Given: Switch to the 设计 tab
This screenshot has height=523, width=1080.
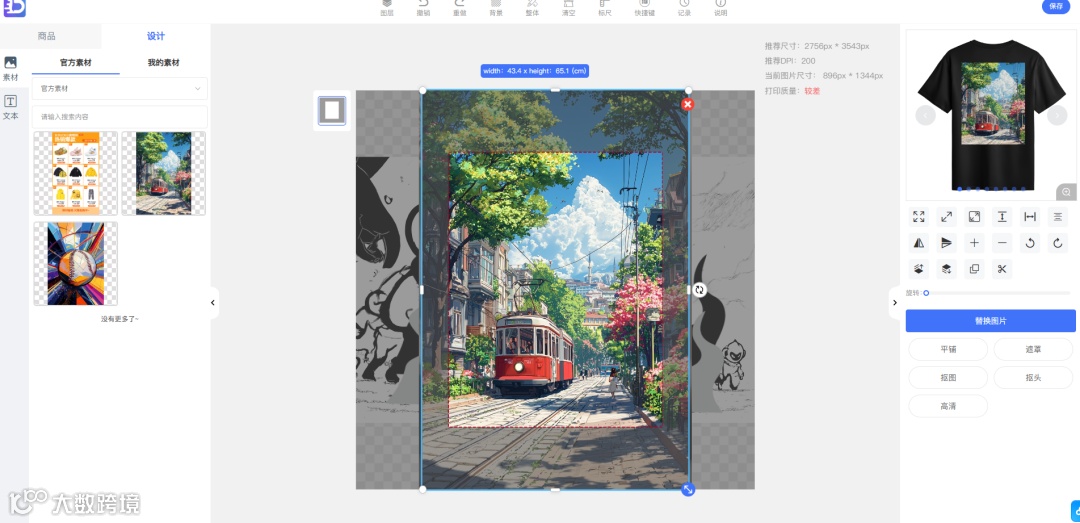Looking at the screenshot, I should 156,36.
